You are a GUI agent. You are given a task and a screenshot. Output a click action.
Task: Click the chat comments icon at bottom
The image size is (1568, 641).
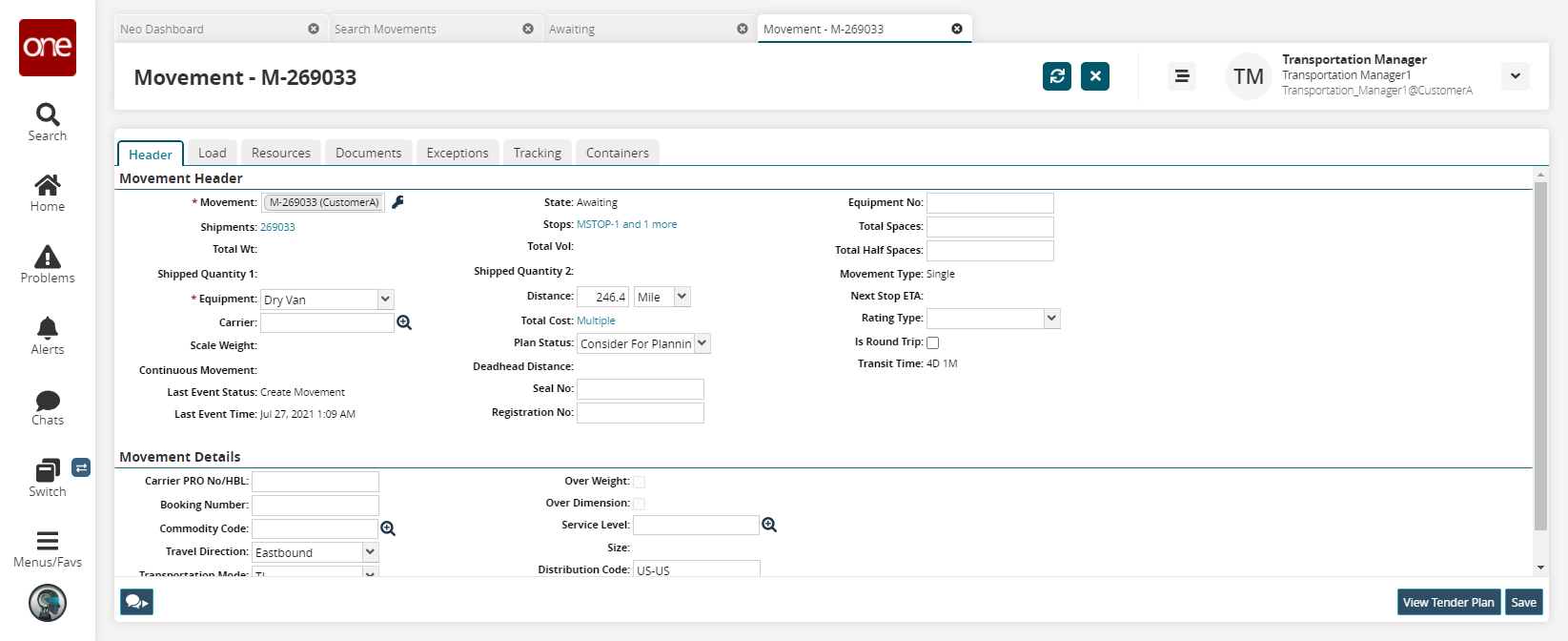tap(136, 602)
